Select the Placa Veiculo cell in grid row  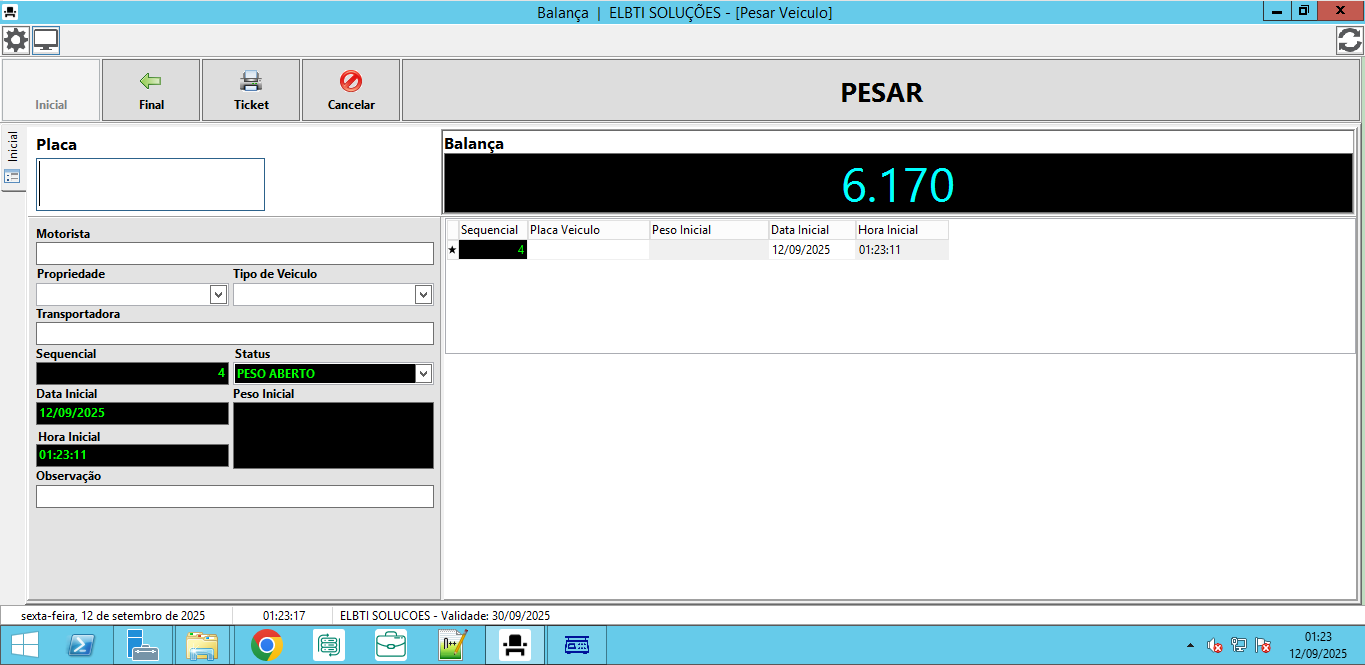click(588, 250)
